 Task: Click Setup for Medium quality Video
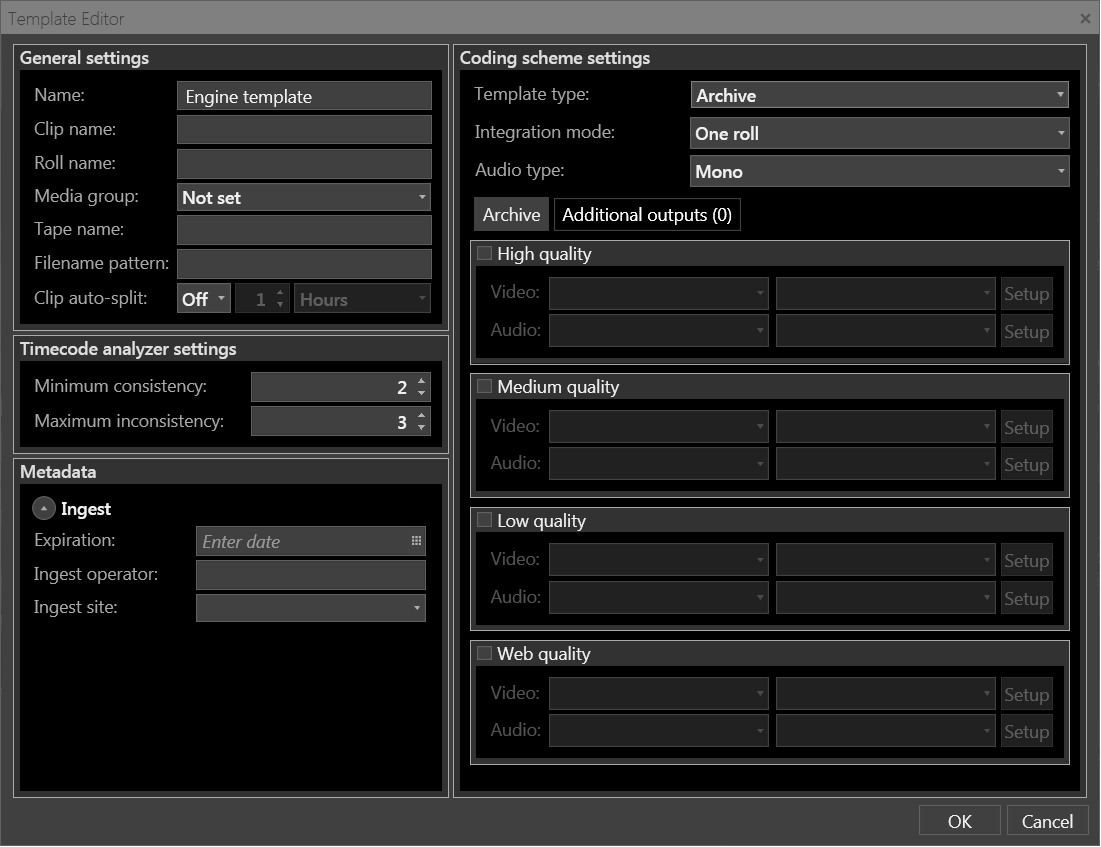tap(1026, 427)
